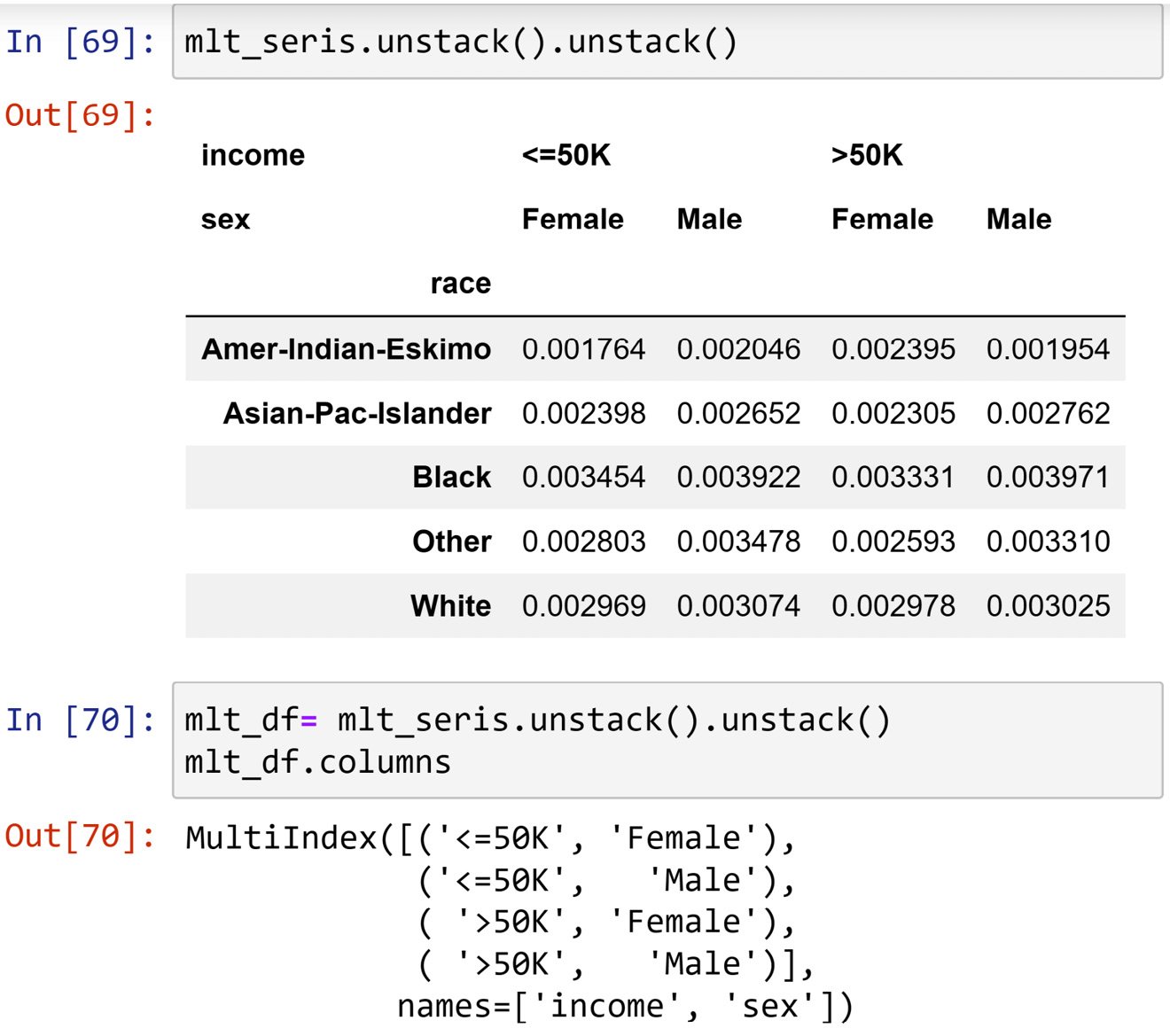Viewport: 1170px width, 1036px height.
Task: Select the White row label
Action: (x=450, y=605)
